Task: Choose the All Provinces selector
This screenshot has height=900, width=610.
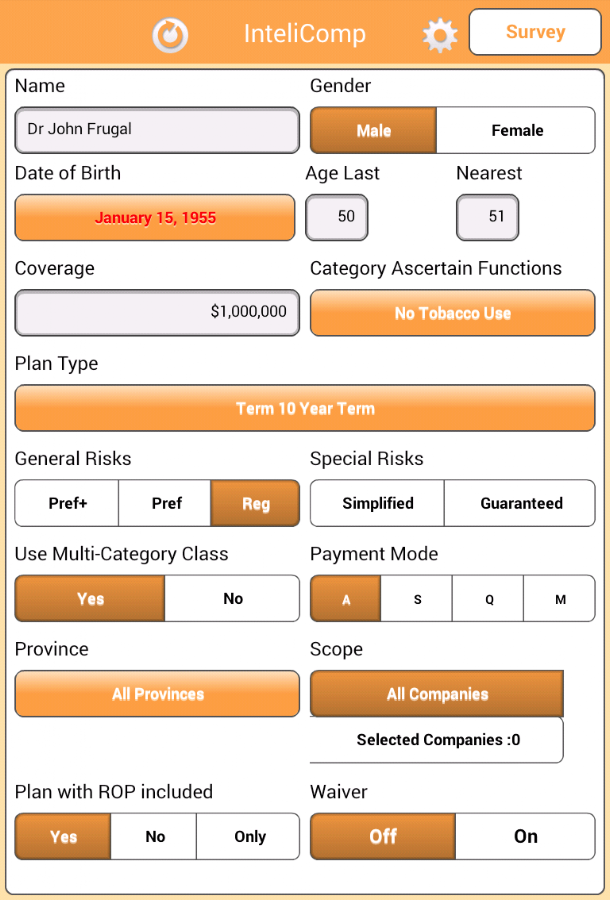Action: click(157, 694)
